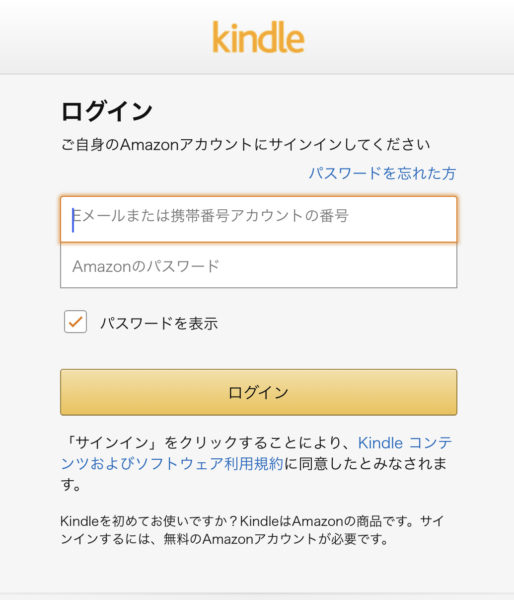Uncheck the パスワードを表示 checkbox

75,322
